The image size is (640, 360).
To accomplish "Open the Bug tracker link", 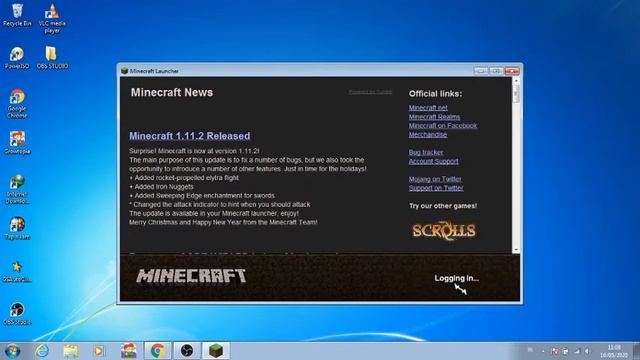I will [426, 152].
